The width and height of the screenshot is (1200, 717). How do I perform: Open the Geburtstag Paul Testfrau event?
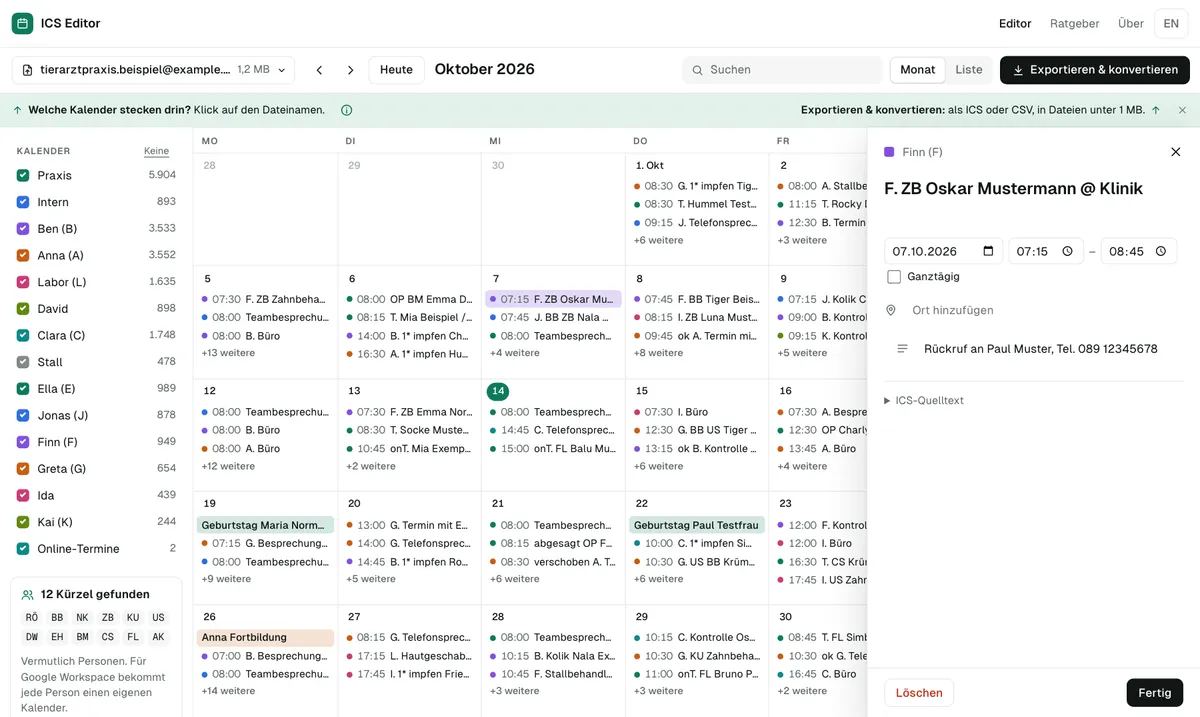697,525
